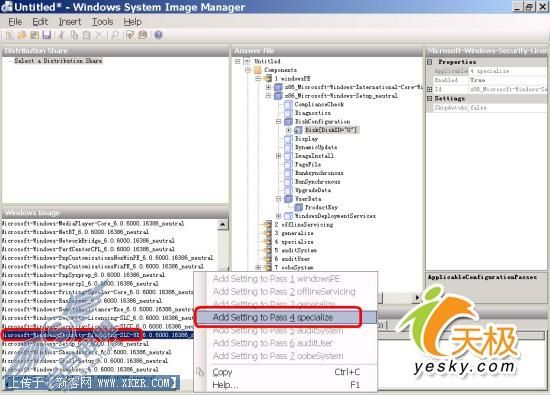Viewport: 550px width, 395px height.
Task: Select the RunSynchronous tree item
Action: [318, 182]
